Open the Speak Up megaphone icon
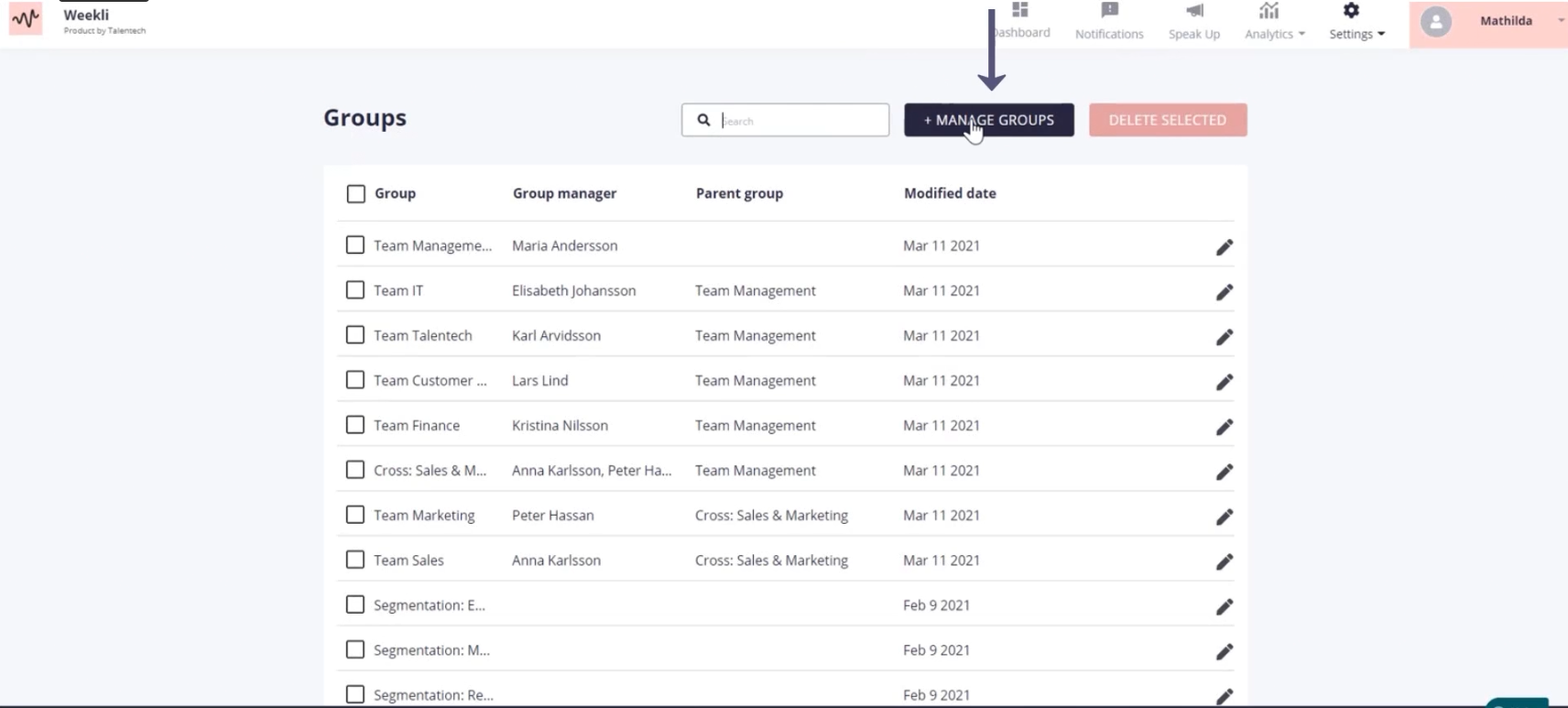 click(x=1194, y=10)
